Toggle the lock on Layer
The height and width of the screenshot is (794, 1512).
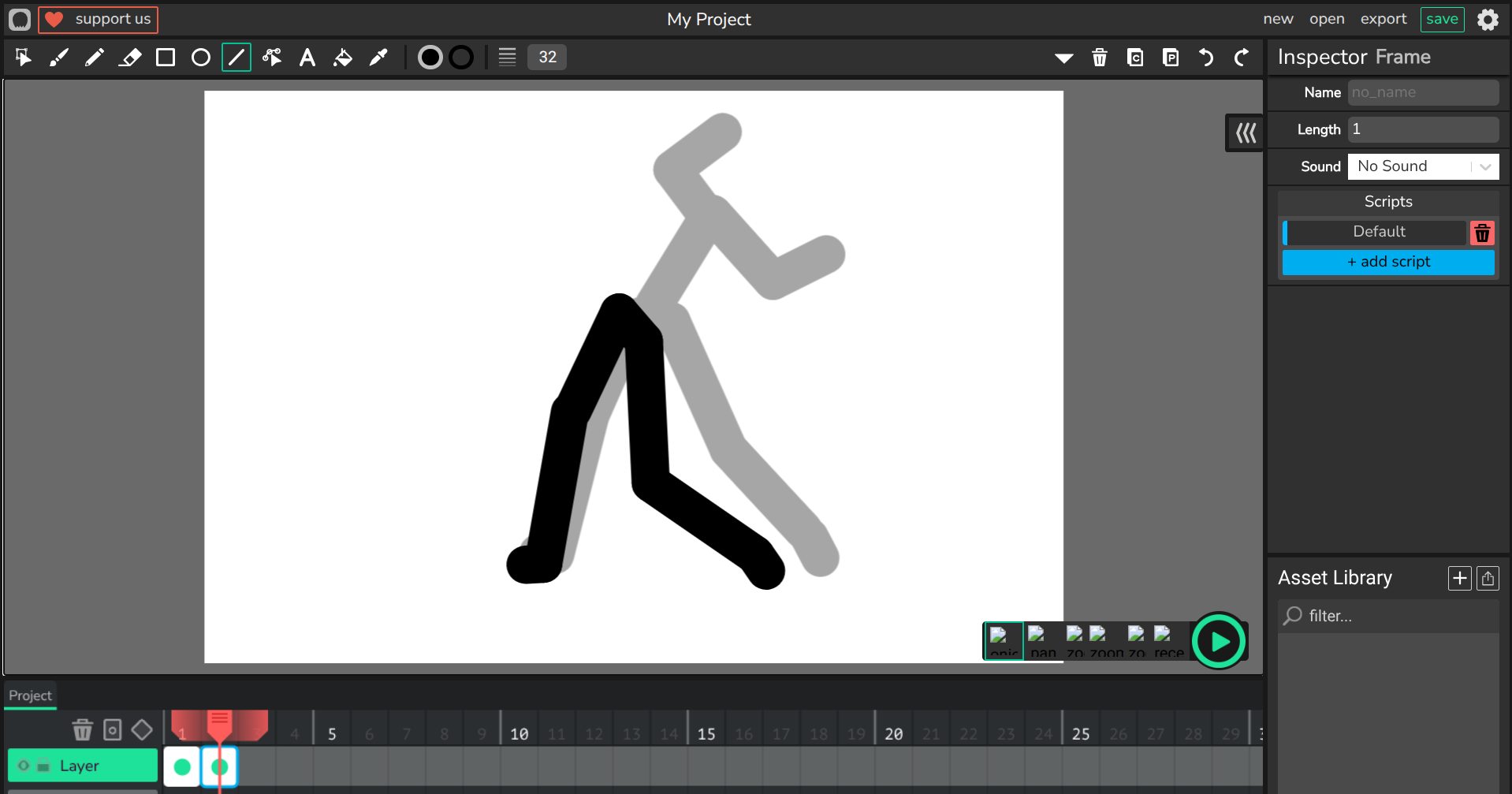coord(43,766)
